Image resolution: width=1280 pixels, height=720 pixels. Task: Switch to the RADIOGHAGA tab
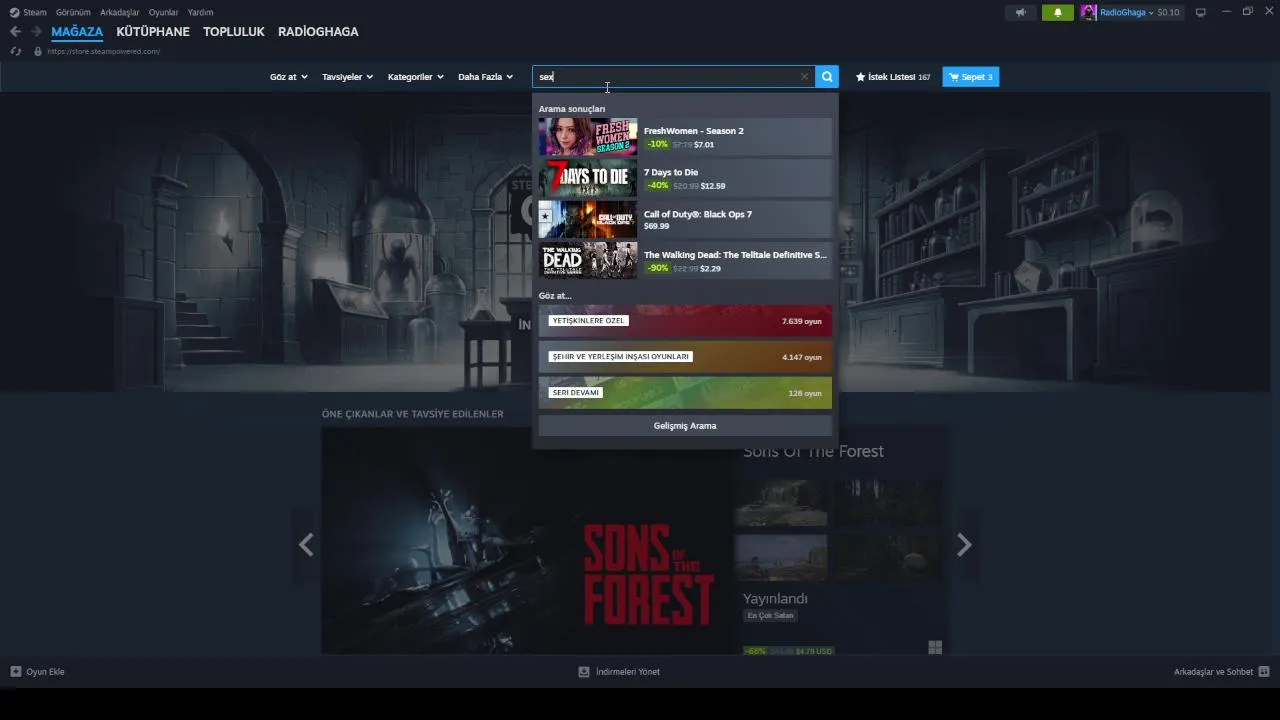coord(318,32)
